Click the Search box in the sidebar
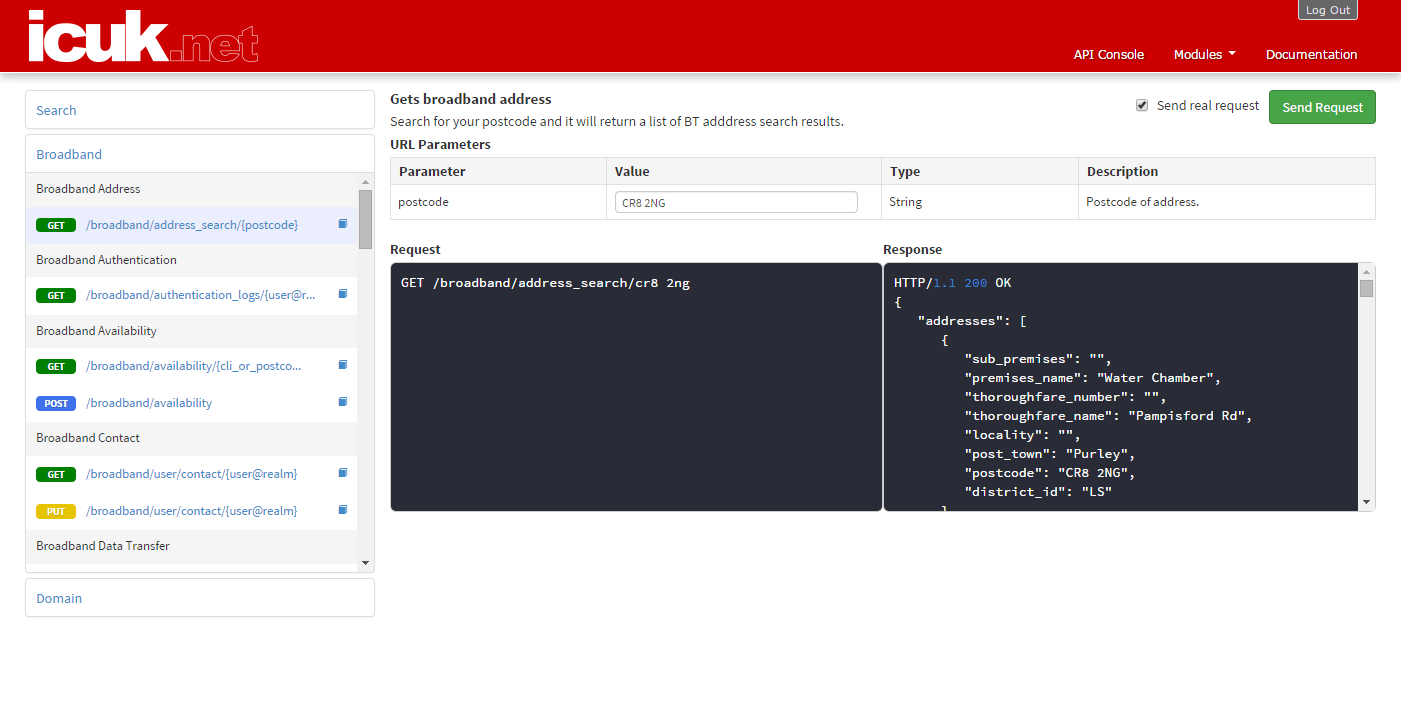Viewport: 1401px width, 723px height. [x=200, y=110]
